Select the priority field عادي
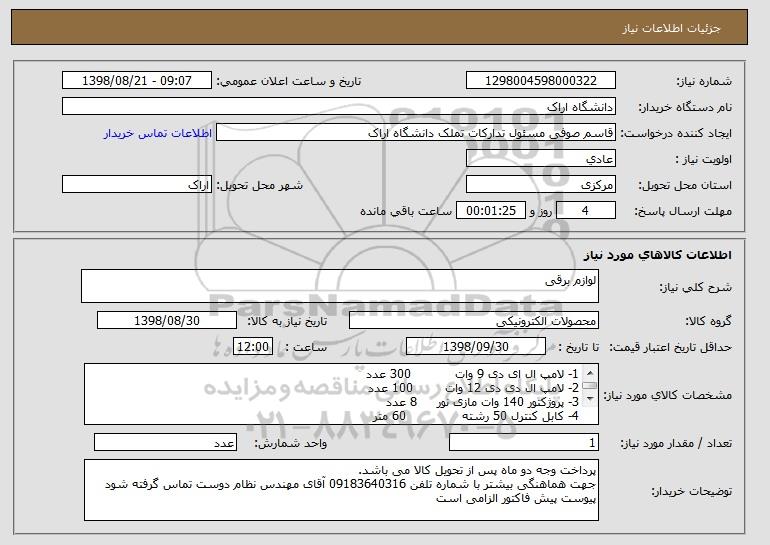Viewport: 770px width, 545px height. click(541, 159)
